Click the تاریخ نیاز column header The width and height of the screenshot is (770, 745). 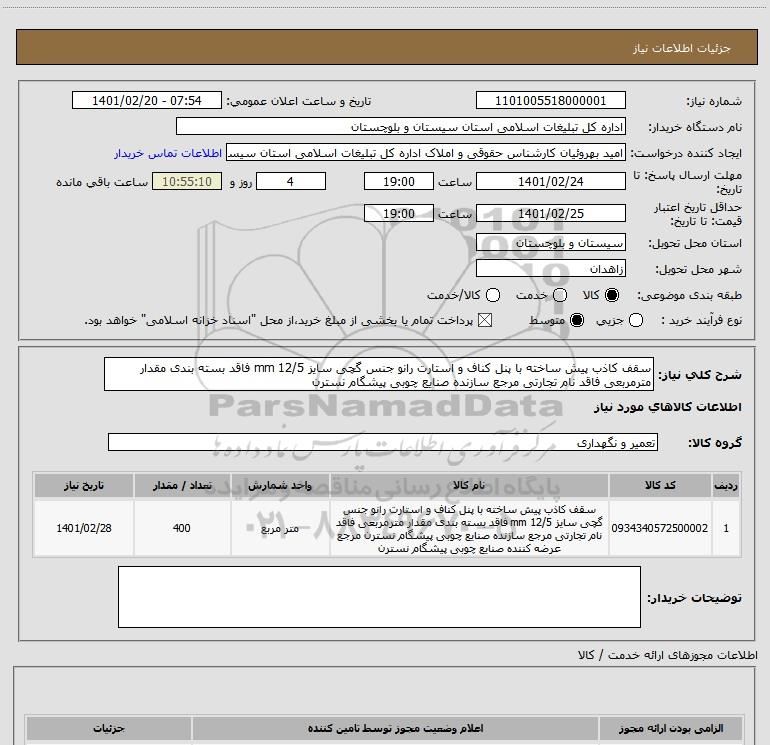[x=83, y=486]
